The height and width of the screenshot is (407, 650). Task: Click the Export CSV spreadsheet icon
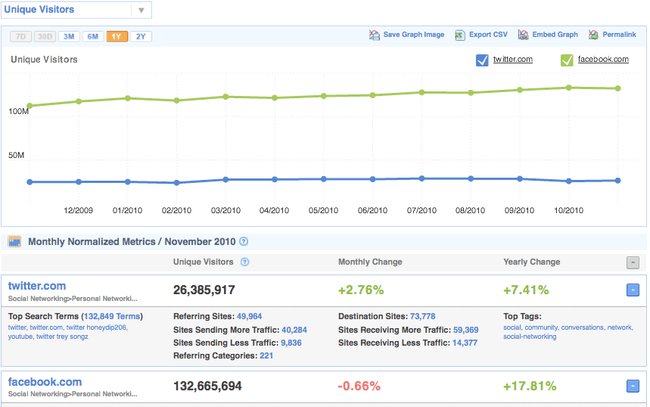[460, 35]
